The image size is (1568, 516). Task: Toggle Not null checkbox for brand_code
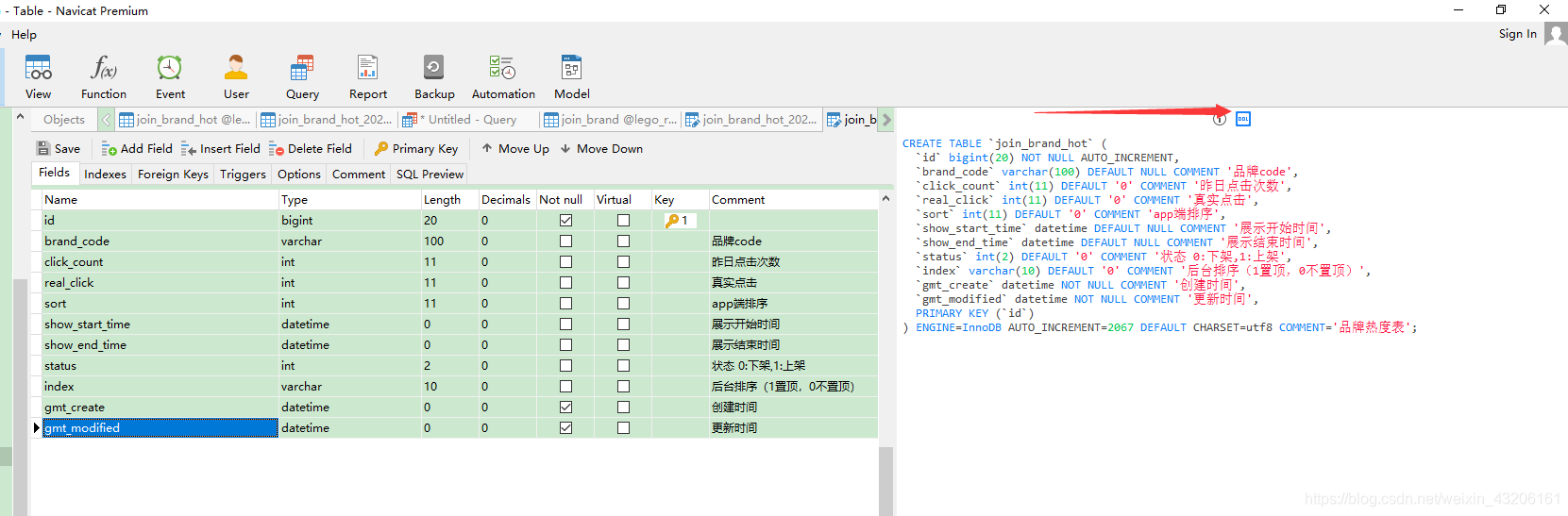click(x=565, y=241)
